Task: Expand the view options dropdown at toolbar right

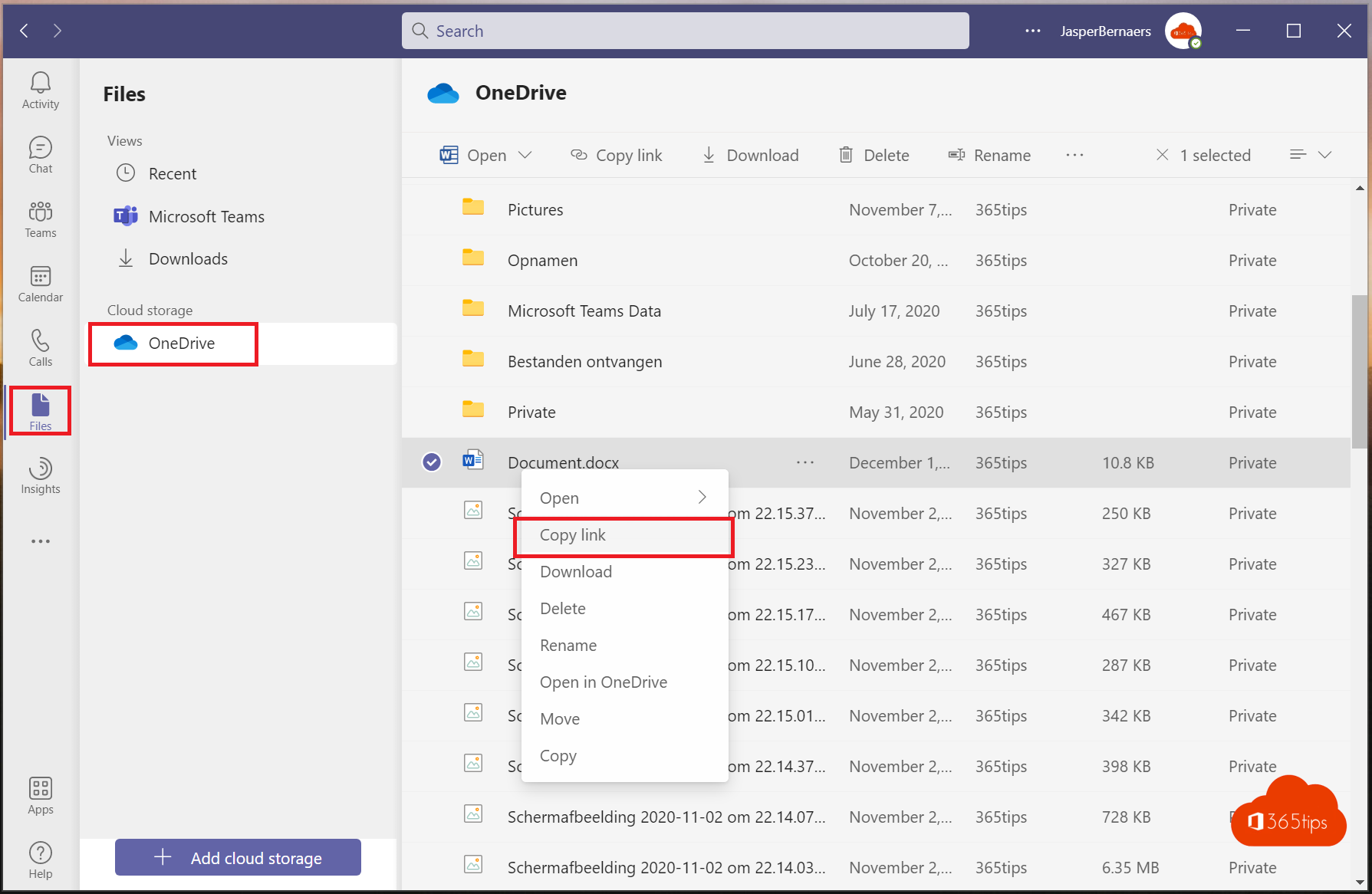Action: coord(1324,155)
